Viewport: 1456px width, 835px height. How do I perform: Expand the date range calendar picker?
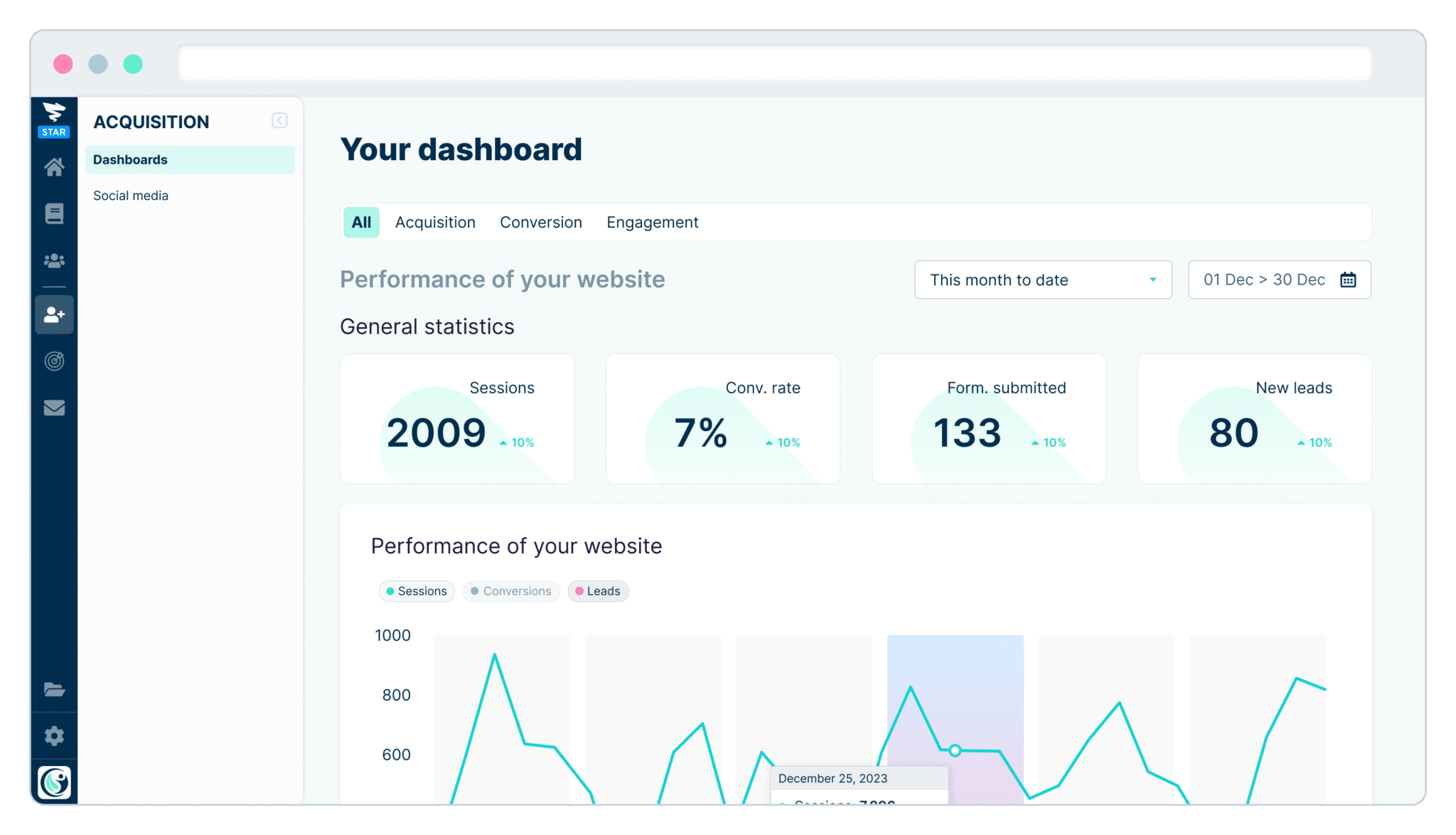(x=1350, y=280)
